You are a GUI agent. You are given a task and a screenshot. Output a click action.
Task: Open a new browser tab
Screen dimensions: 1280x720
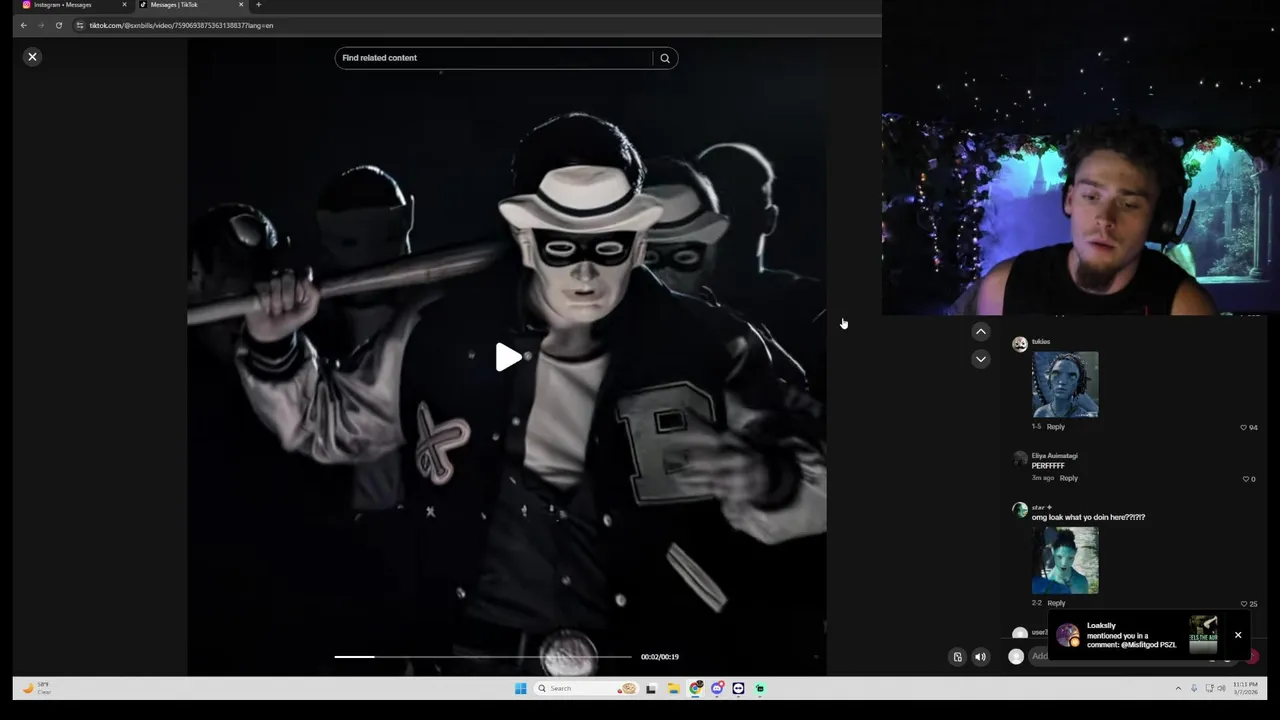258,5
